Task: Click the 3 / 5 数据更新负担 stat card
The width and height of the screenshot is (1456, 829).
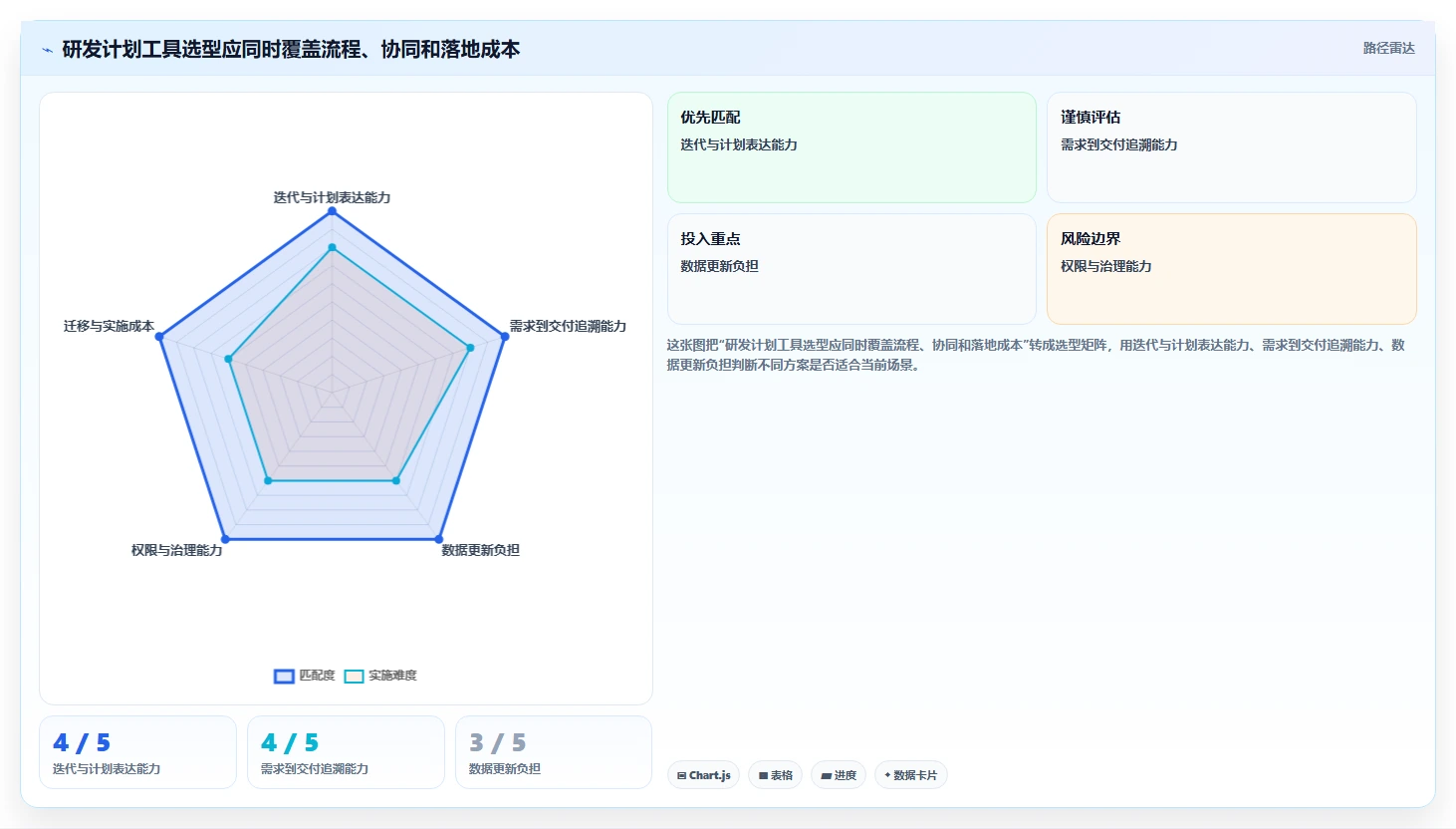Action: pos(554,752)
